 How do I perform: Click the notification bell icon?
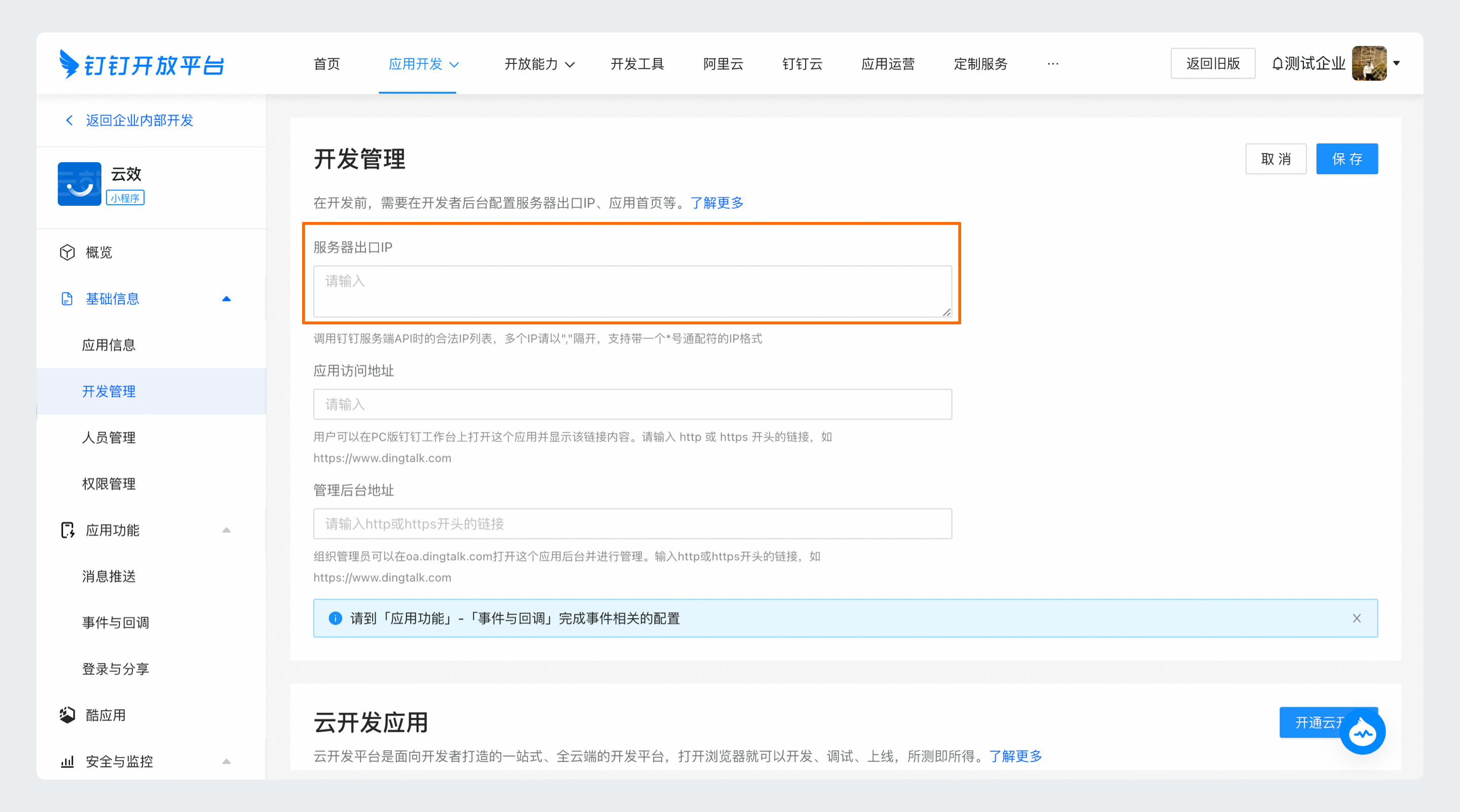point(1277,63)
